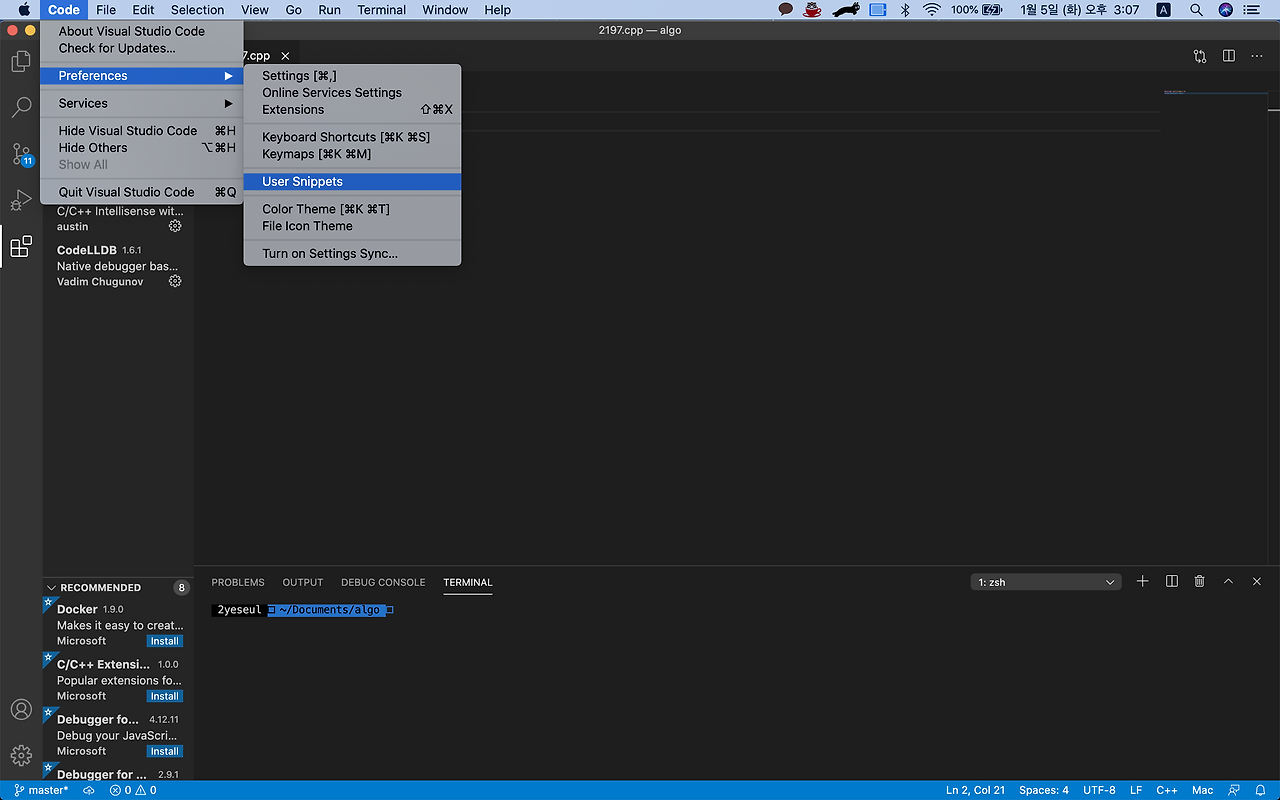The image size is (1280, 800).
Task: Open Online Services Settings menu entry
Action: (x=352, y=93)
